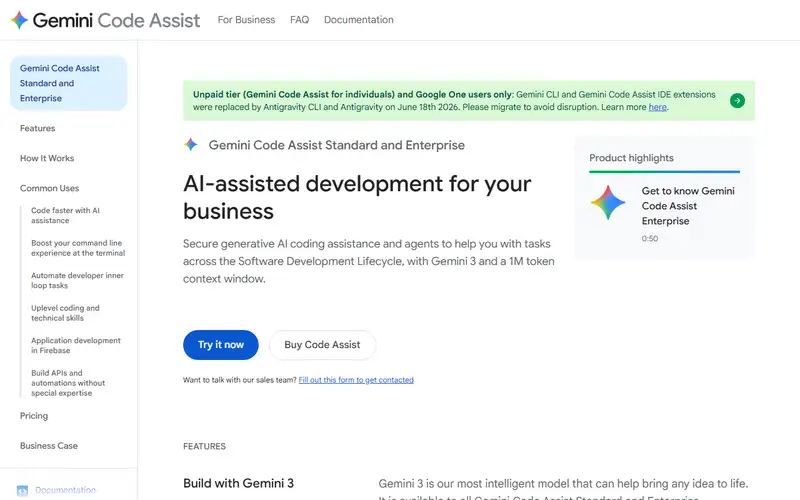Follow Fill out this form to get contacted
Image resolution: width=800 pixels, height=500 pixels.
(x=356, y=380)
